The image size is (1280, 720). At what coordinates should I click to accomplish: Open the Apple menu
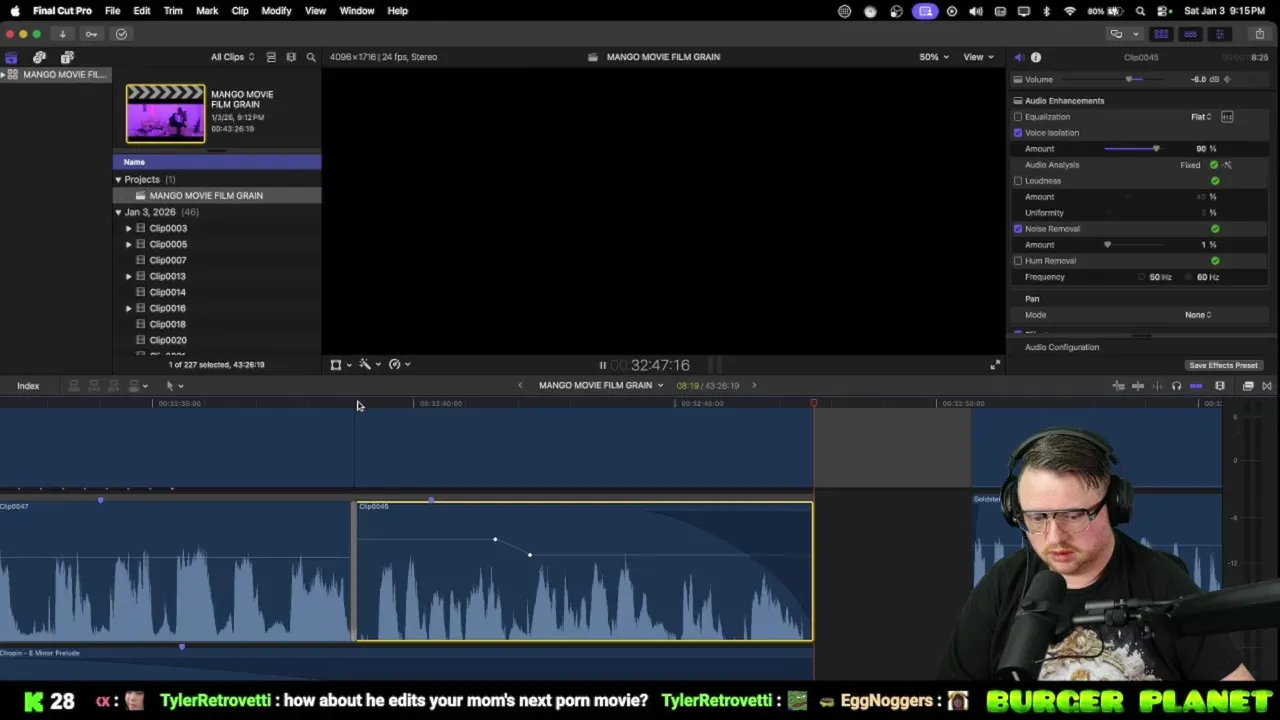[15, 11]
